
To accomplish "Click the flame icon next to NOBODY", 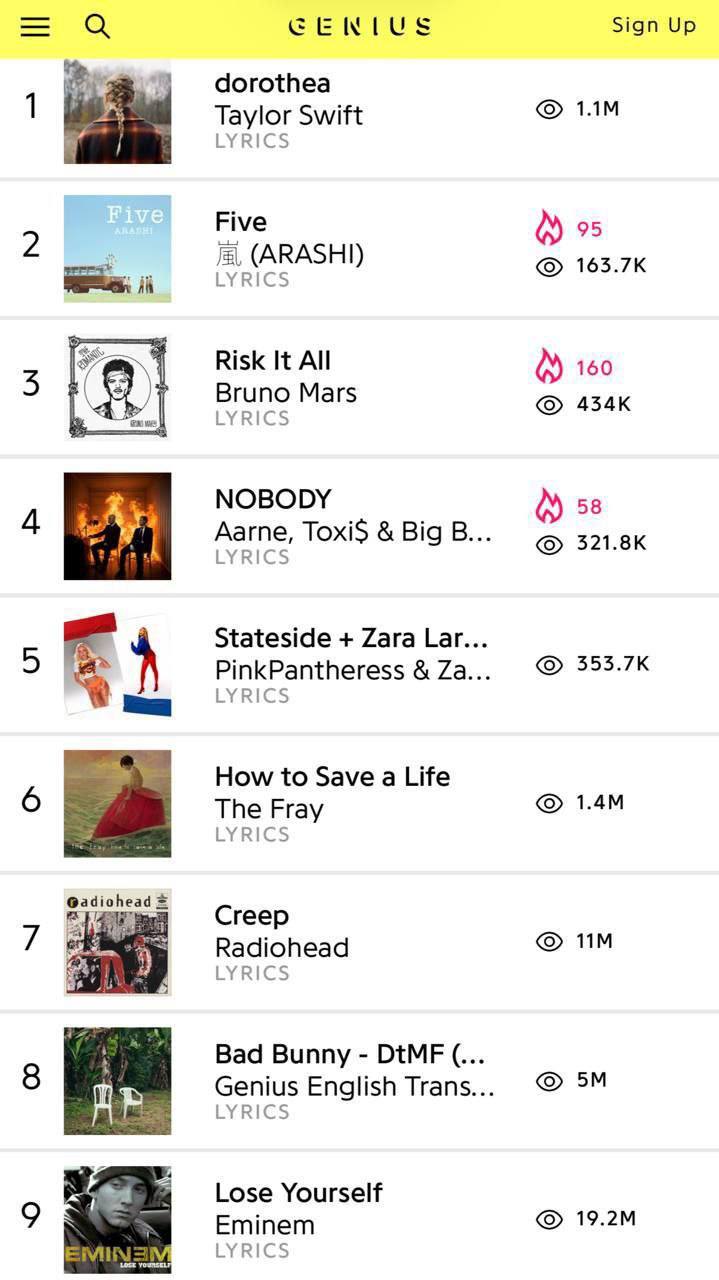I will (549, 506).
